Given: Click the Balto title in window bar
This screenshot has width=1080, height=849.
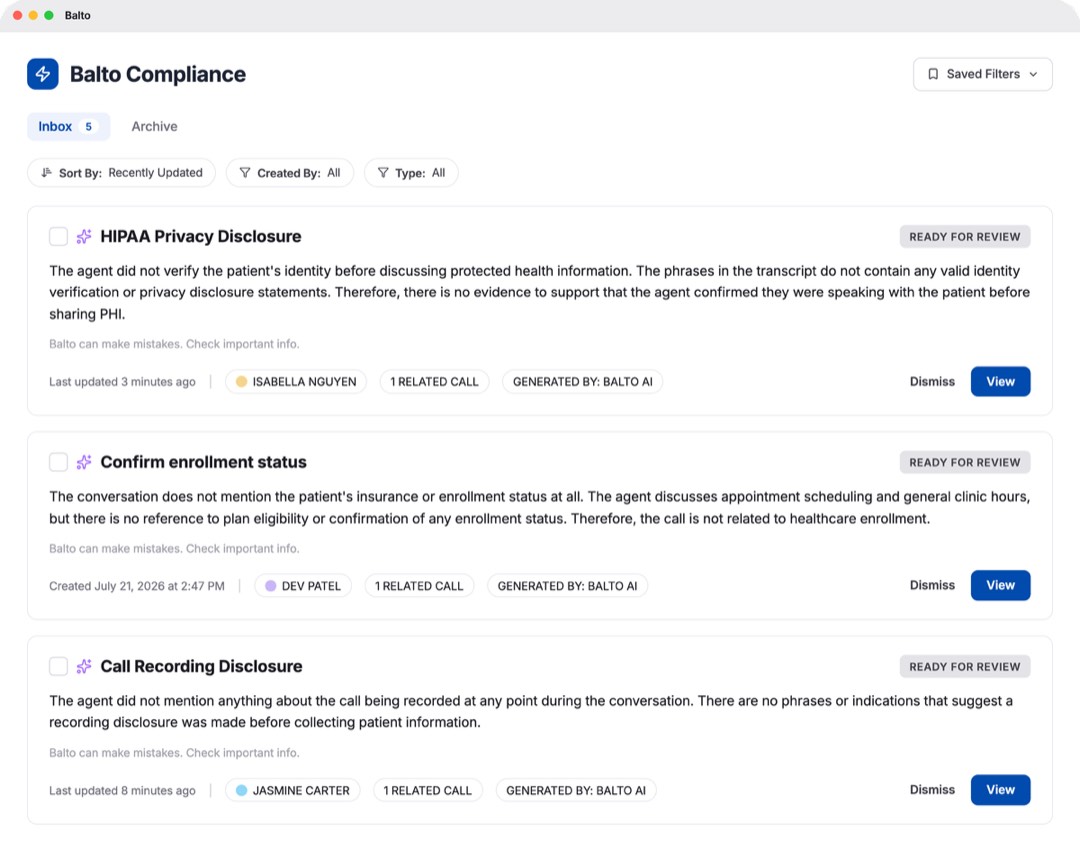Looking at the screenshot, I should coord(77,15).
